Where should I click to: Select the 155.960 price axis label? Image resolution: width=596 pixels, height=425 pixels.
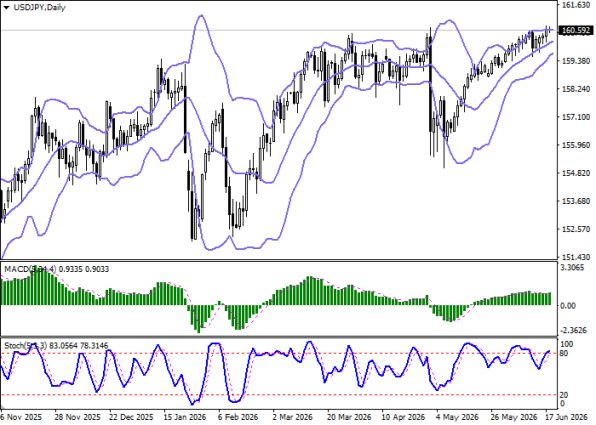click(576, 145)
